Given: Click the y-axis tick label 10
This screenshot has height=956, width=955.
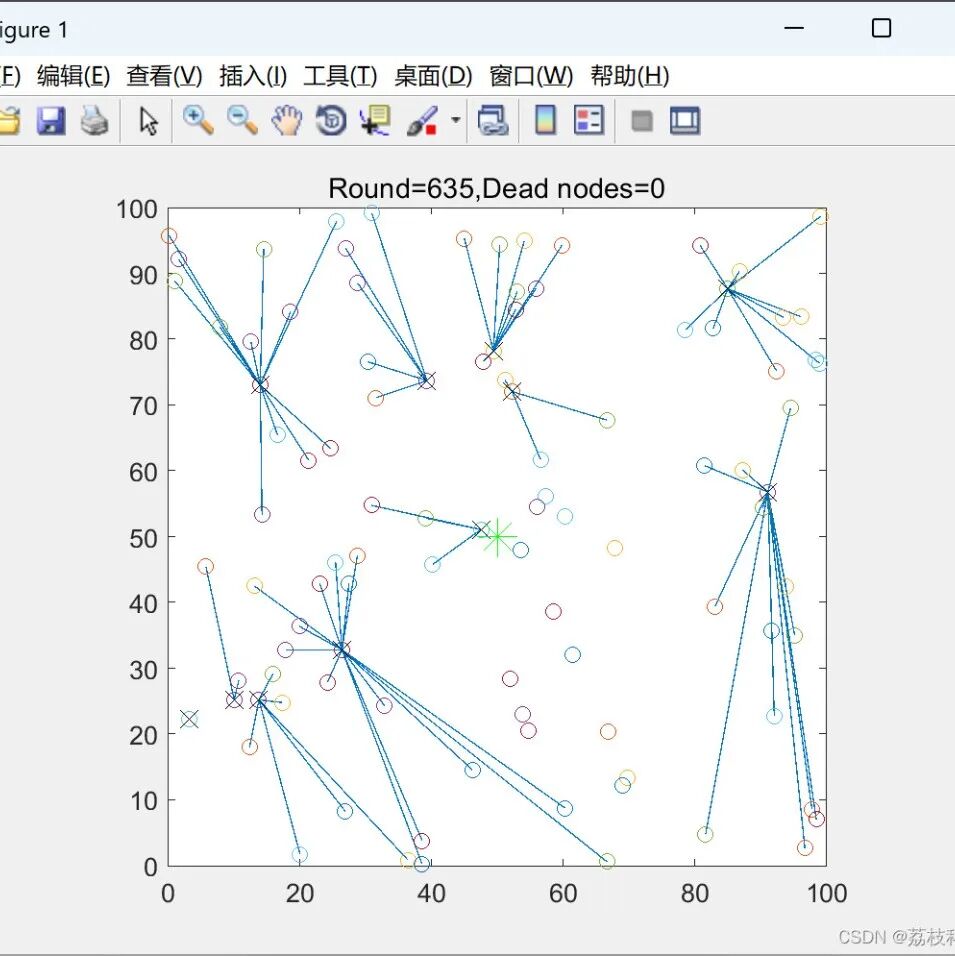Looking at the screenshot, I should 143,802.
